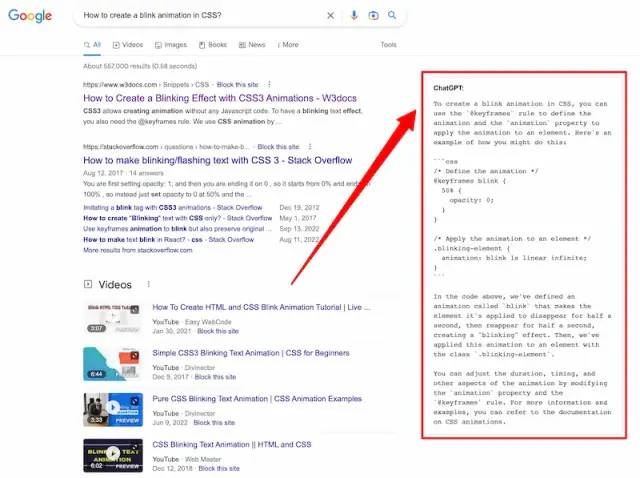The image size is (640, 478).
Task: Open 'Pure CSS Blinking Text Animation' title link
Action: [x=257, y=399]
